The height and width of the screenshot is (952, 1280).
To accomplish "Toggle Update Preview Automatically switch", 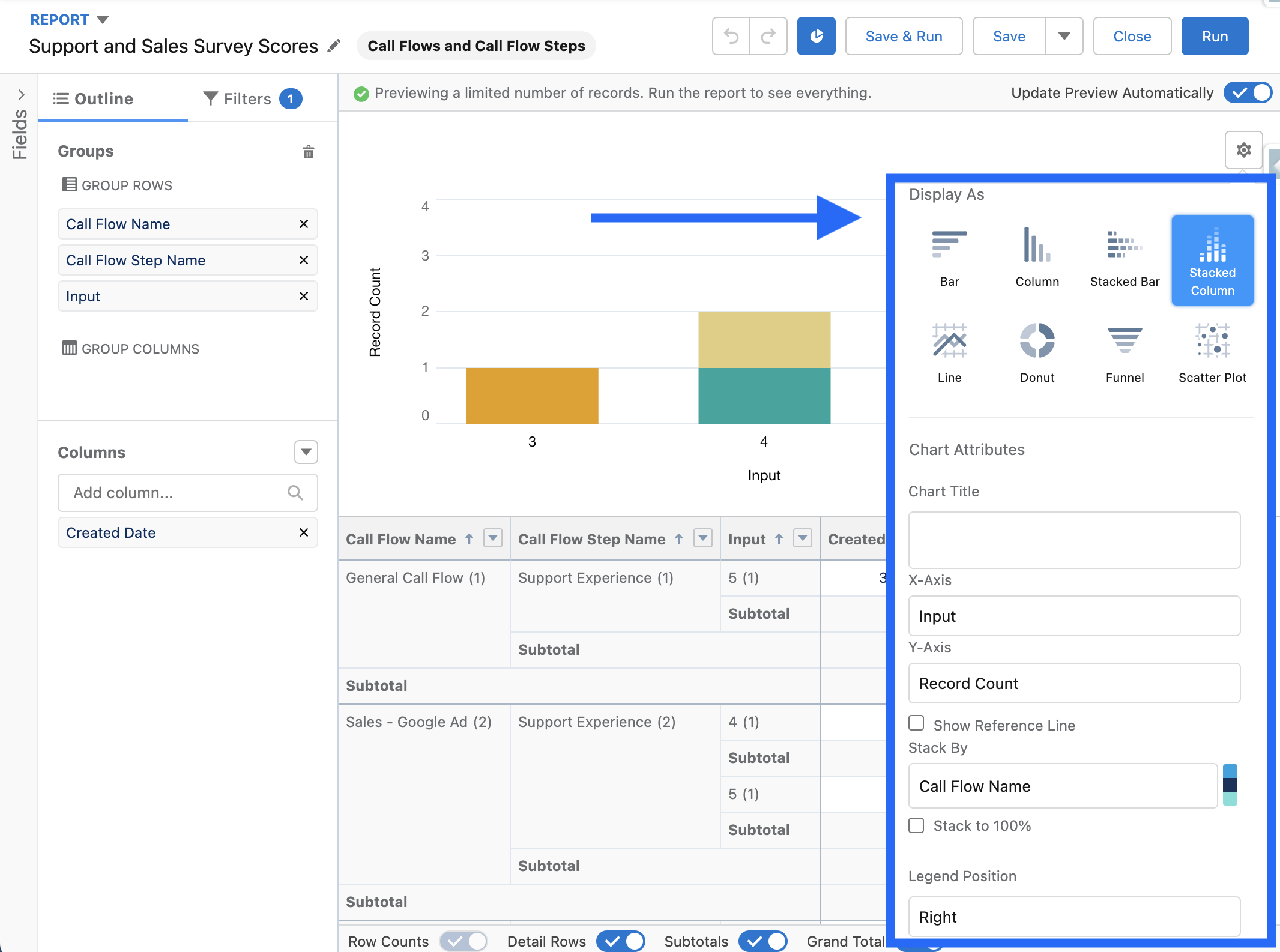I will pyautogui.click(x=1248, y=93).
